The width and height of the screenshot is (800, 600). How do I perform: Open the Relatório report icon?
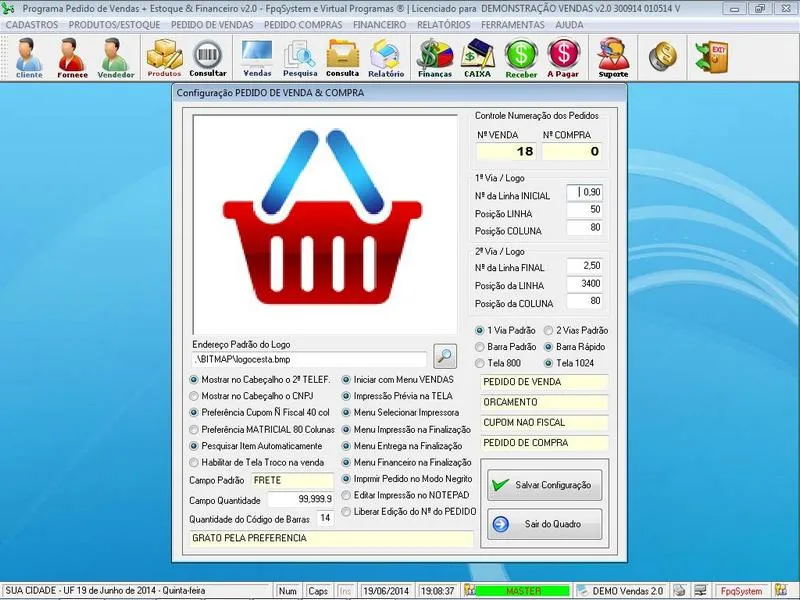[385, 58]
